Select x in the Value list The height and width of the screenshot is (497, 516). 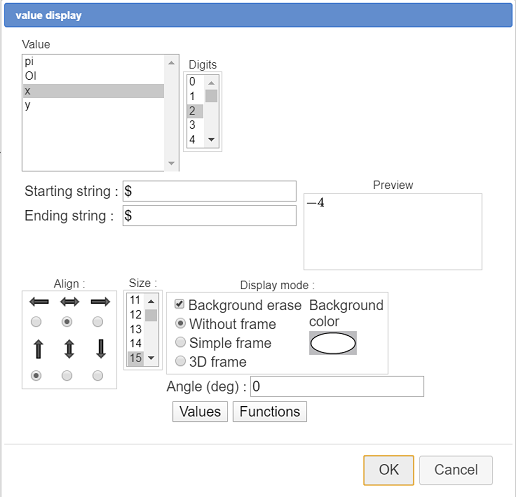(93, 91)
